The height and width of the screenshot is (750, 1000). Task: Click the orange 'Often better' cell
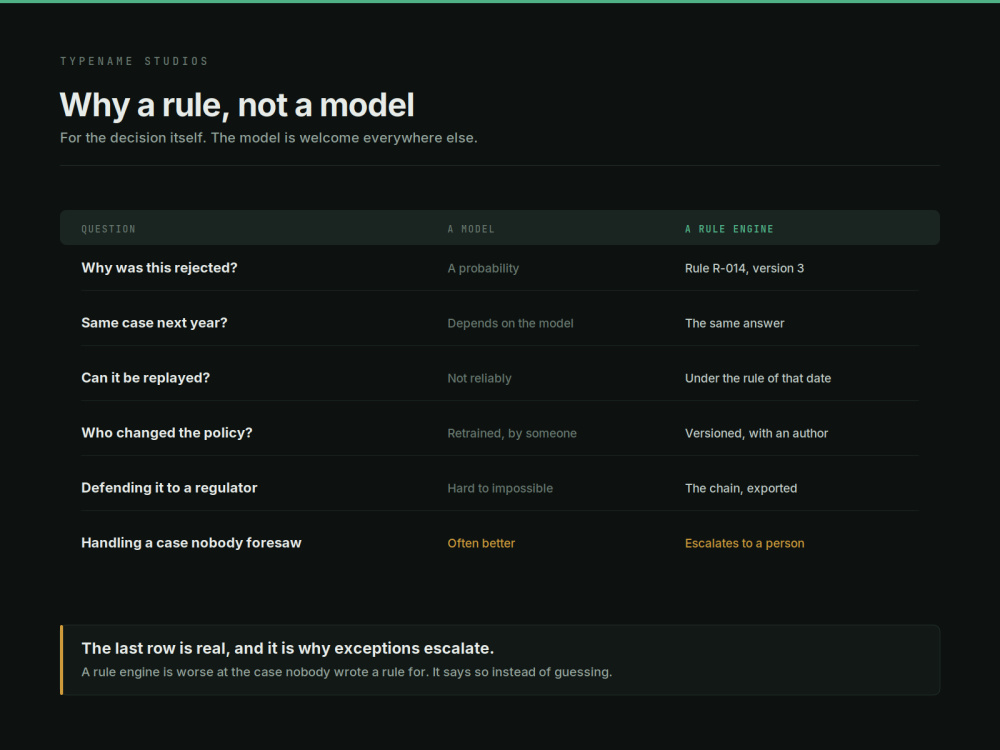coord(481,543)
